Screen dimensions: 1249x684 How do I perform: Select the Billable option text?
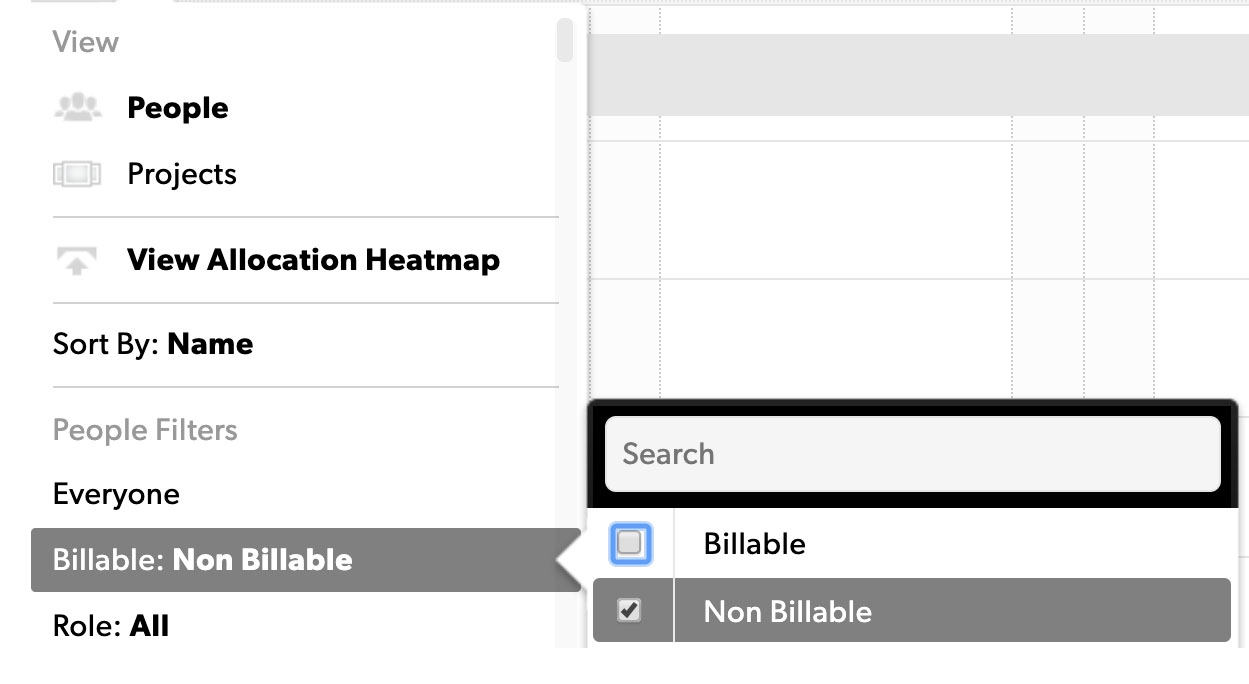[755, 544]
